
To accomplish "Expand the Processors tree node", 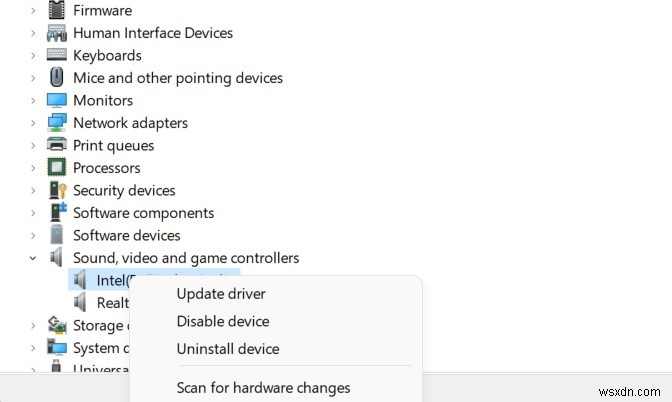I will [x=33, y=168].
